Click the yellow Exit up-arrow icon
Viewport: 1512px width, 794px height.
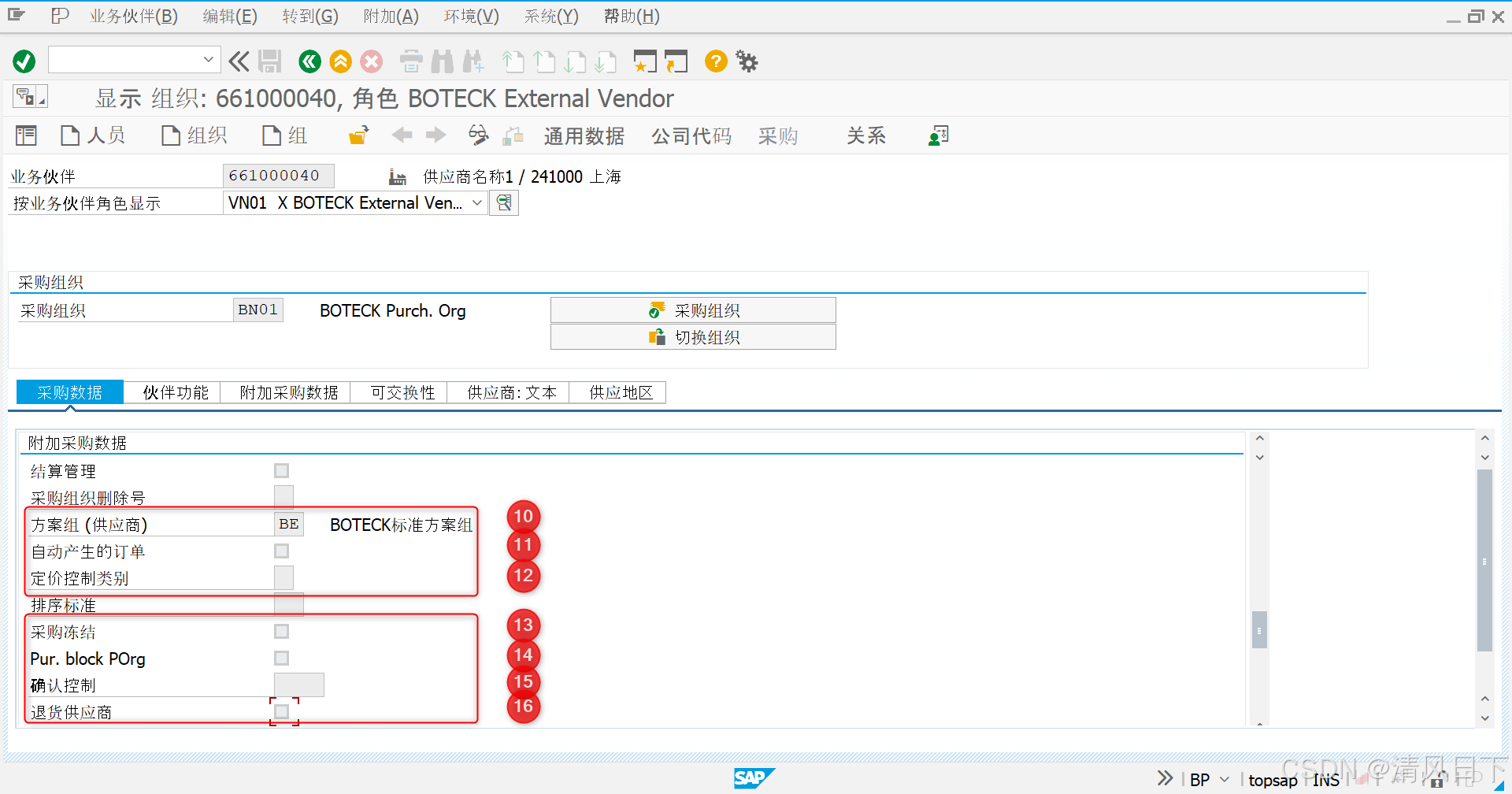(340, 61)
